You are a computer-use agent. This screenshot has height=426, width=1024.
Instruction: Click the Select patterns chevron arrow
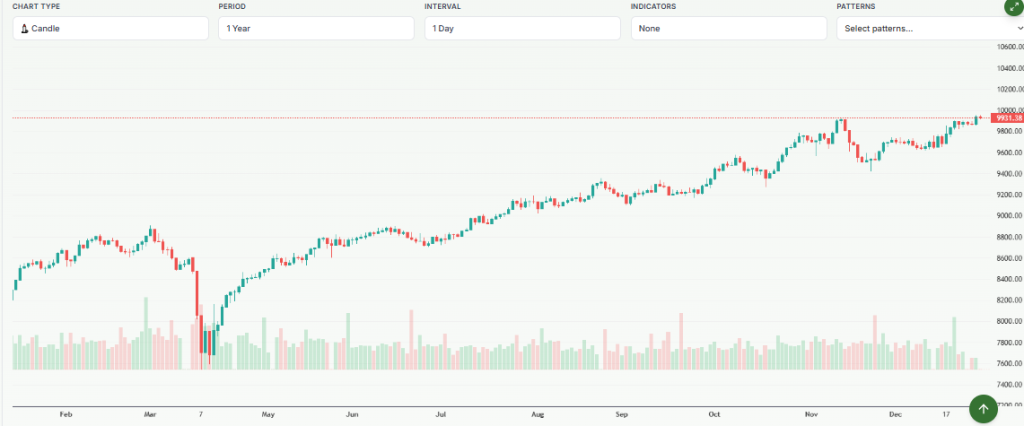pos(1019,29)
